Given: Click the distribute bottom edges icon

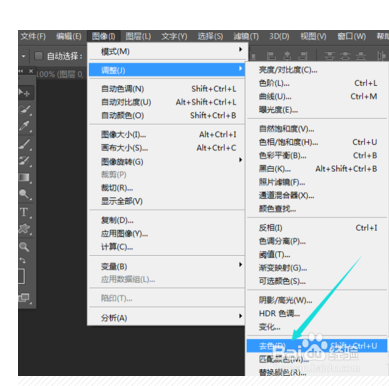Looking at the screenshot, I should [361, 56].
